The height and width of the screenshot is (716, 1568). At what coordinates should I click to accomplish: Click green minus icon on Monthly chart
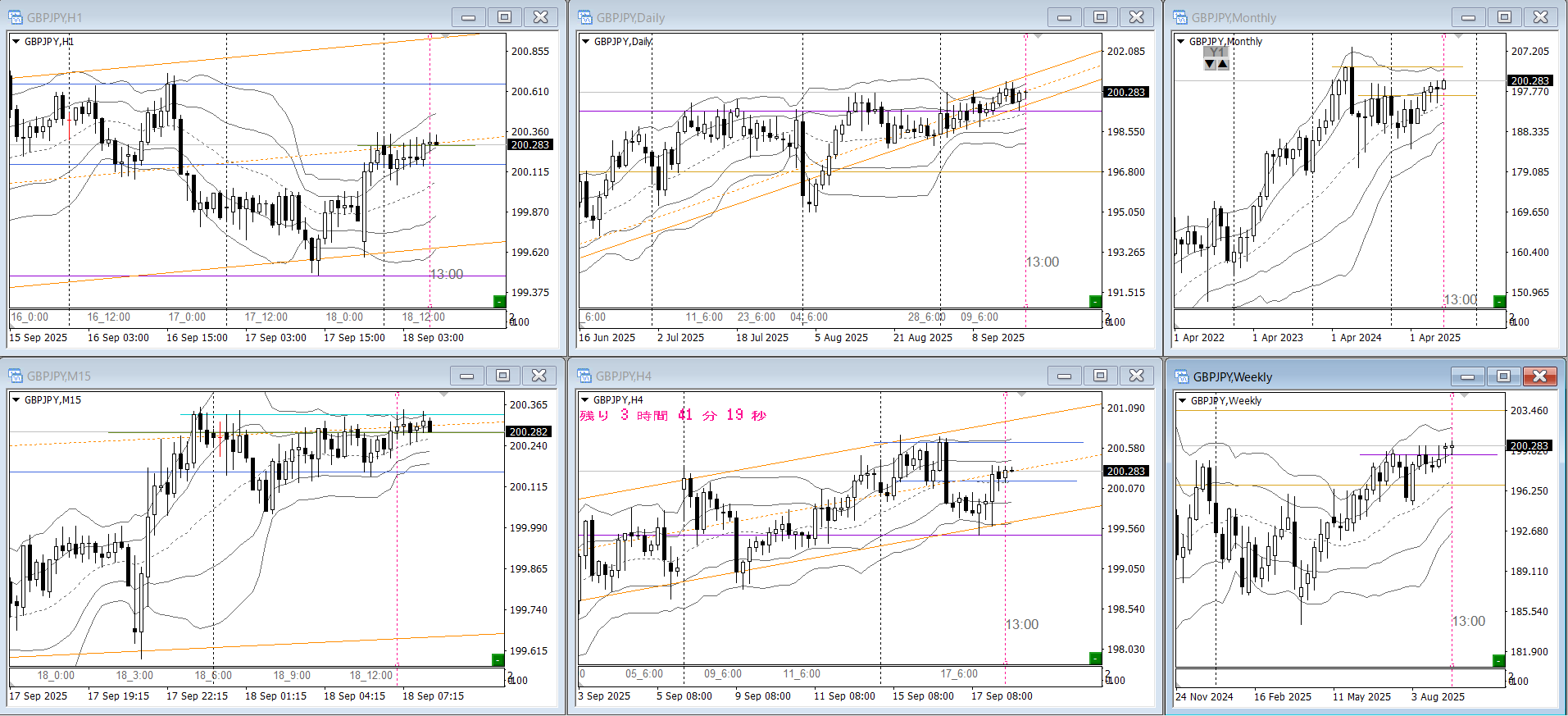pyautogui.click(x=1499, y=301)
